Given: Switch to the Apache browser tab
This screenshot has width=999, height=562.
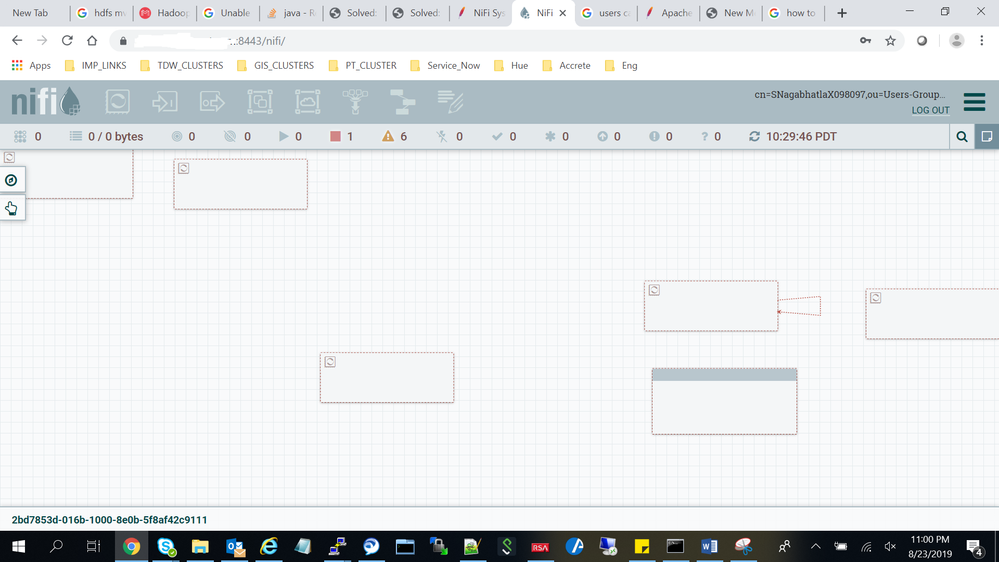Looking at the screenshot, I should point(669,13).
